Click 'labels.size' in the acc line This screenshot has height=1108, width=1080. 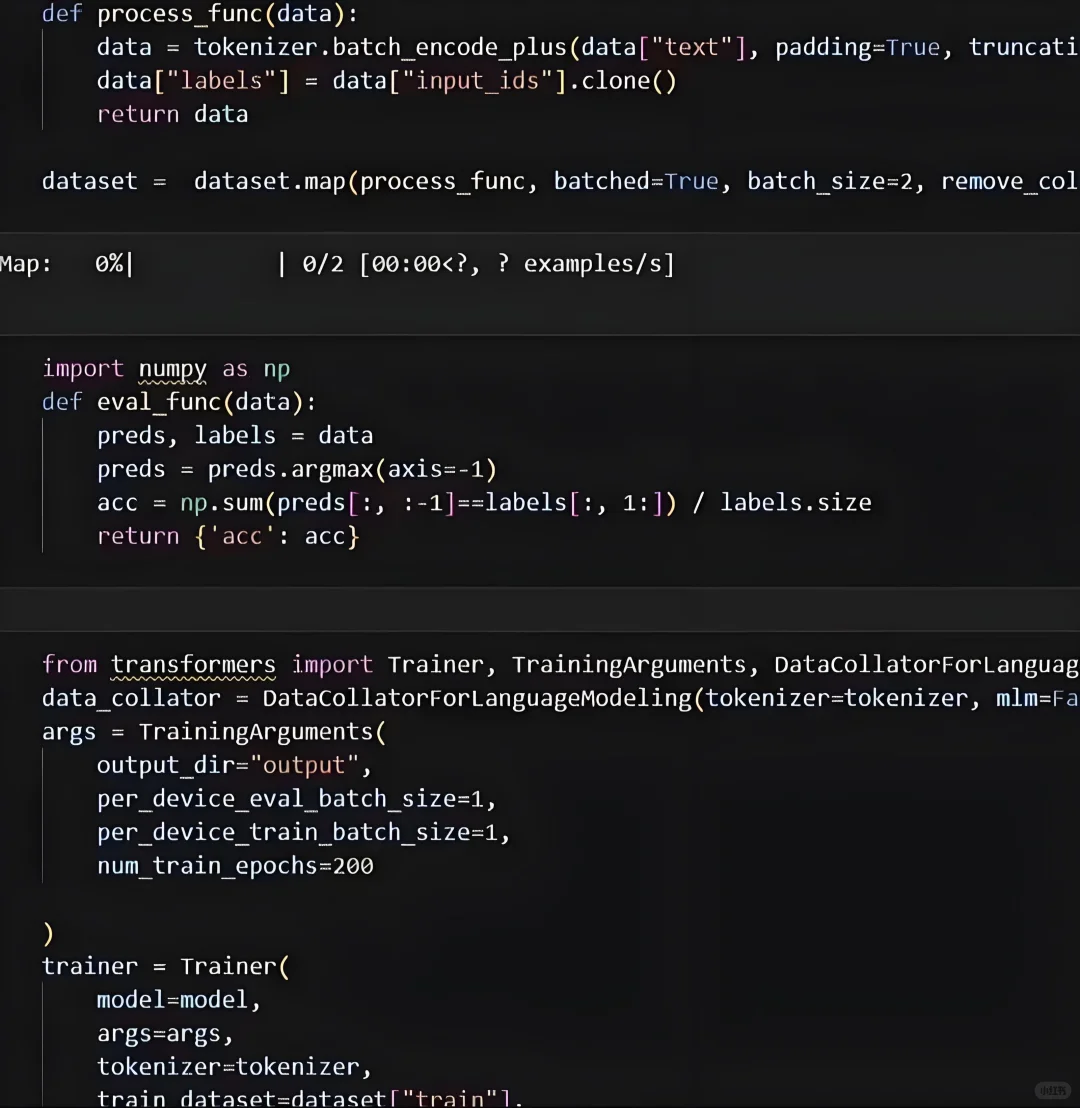[x=796, y=502]
